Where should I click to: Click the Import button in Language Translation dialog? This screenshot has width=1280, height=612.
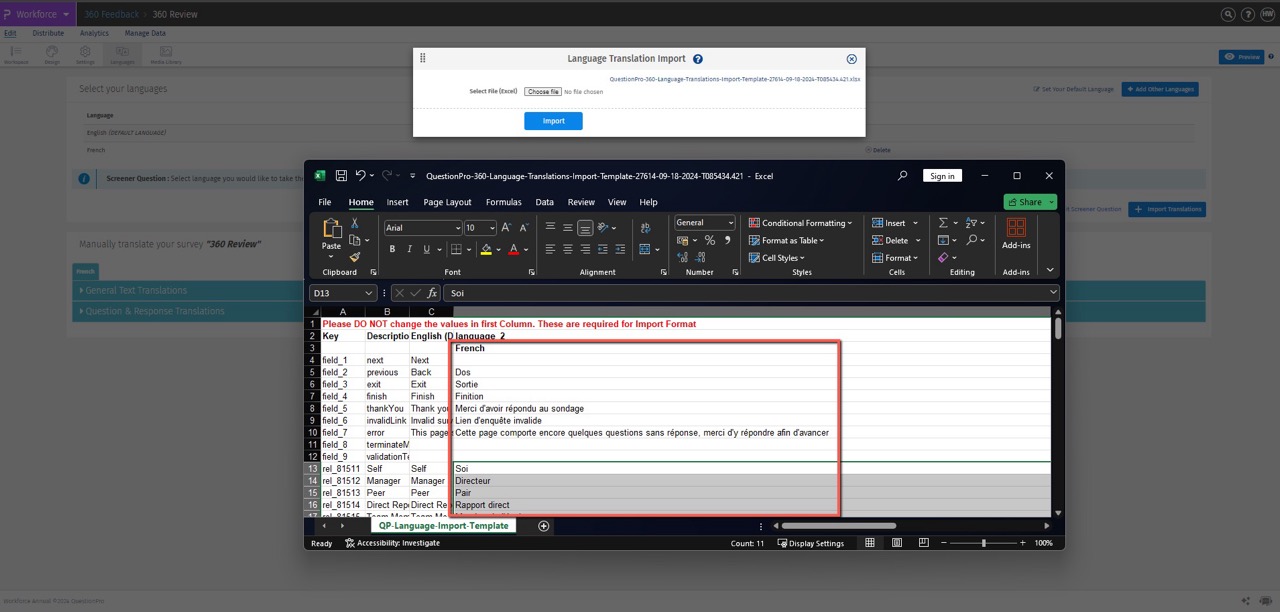(x=553, y=120)
